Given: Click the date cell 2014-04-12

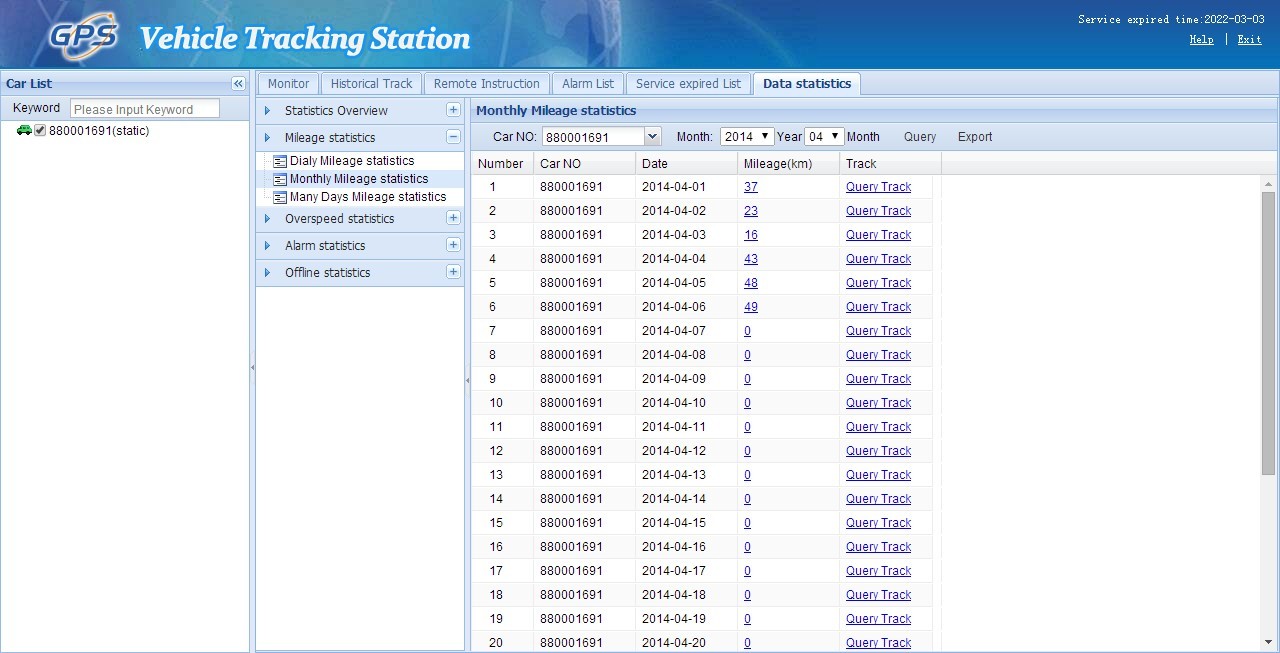Looking at the screenshot, I should 674,451.
